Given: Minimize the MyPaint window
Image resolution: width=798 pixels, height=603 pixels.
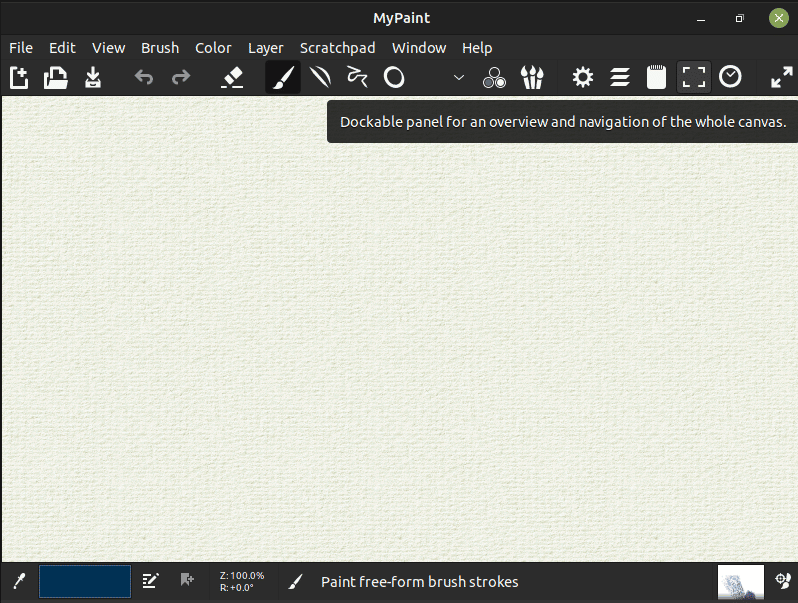Looking at the screenshot, I should click(701, 19).
